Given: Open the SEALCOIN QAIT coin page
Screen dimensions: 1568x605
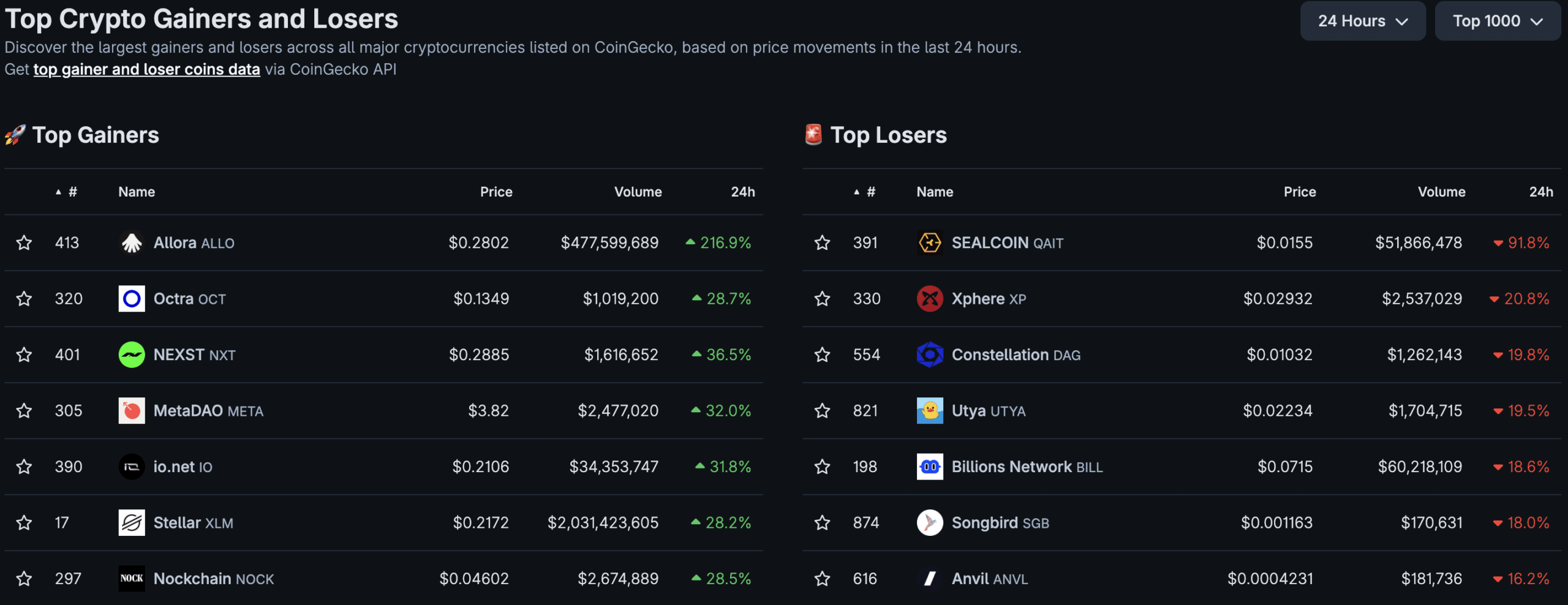Looking at the screenshot, I should point(1008,243).
